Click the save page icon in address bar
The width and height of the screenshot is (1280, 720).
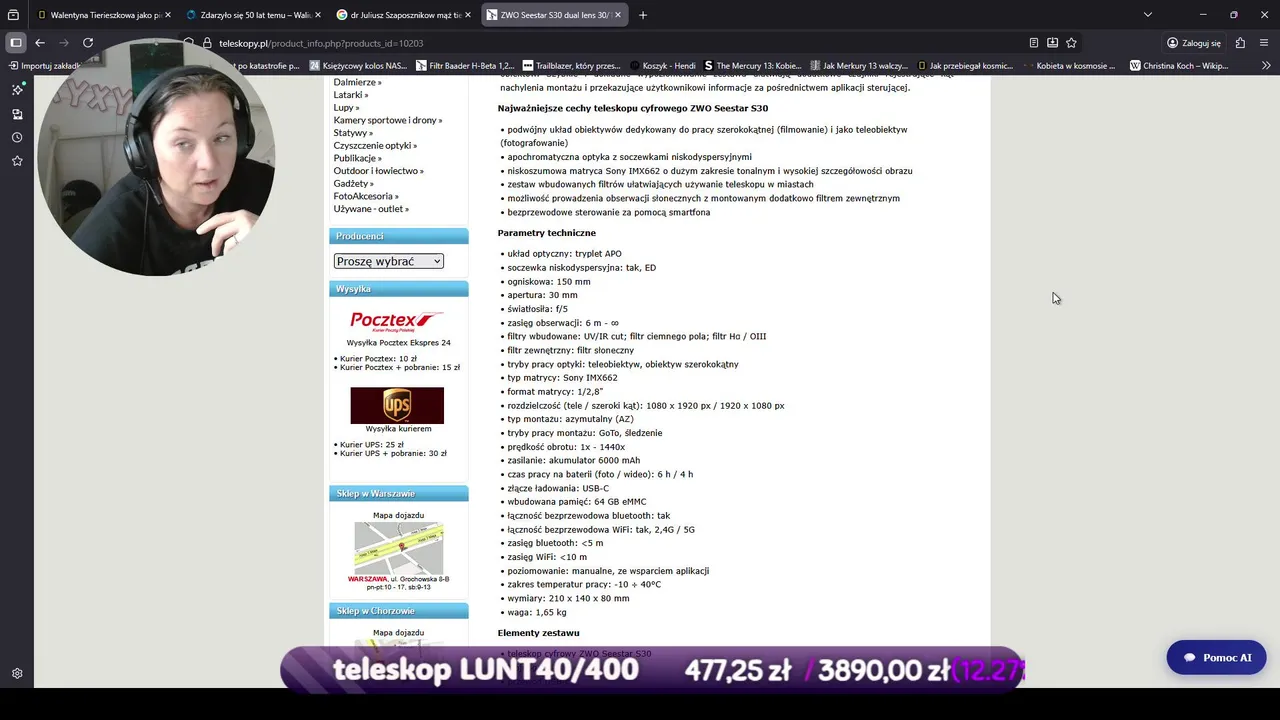click(x=1053, y=43)
